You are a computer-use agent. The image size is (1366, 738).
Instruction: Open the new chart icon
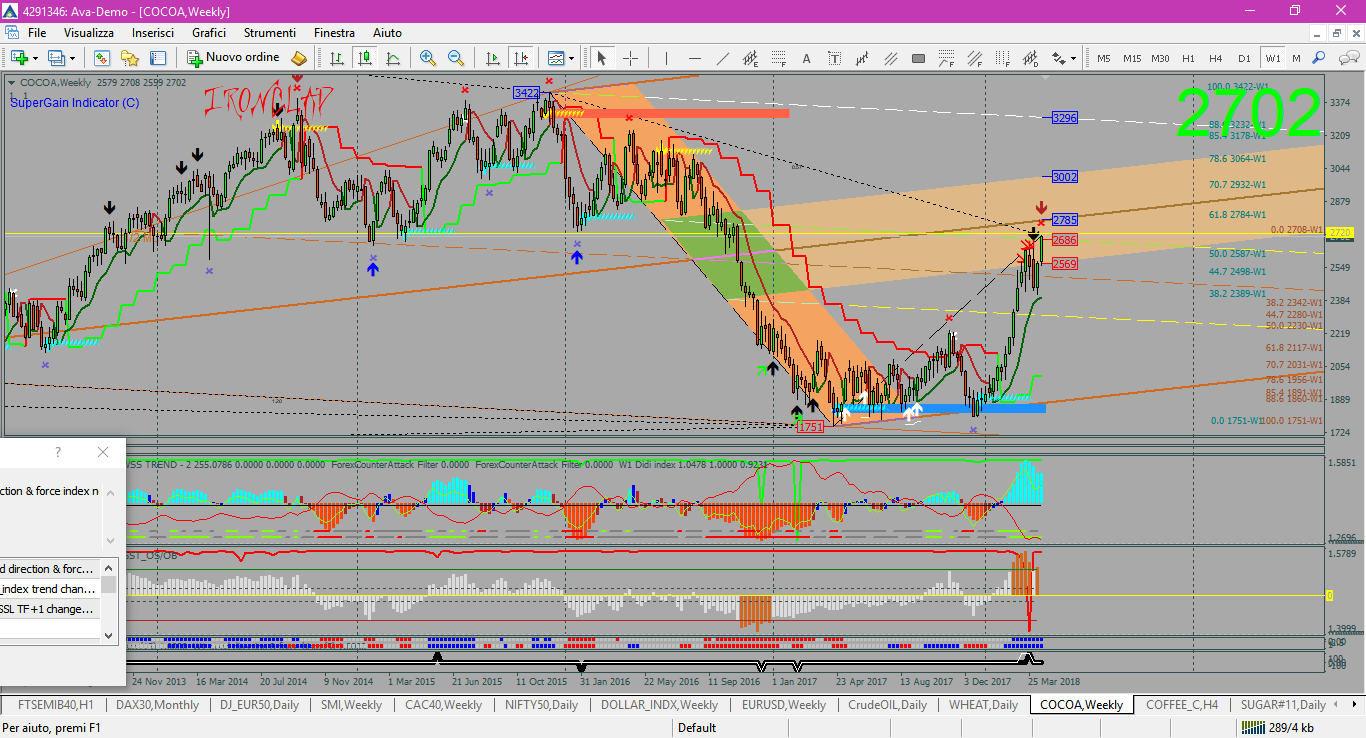19,58
